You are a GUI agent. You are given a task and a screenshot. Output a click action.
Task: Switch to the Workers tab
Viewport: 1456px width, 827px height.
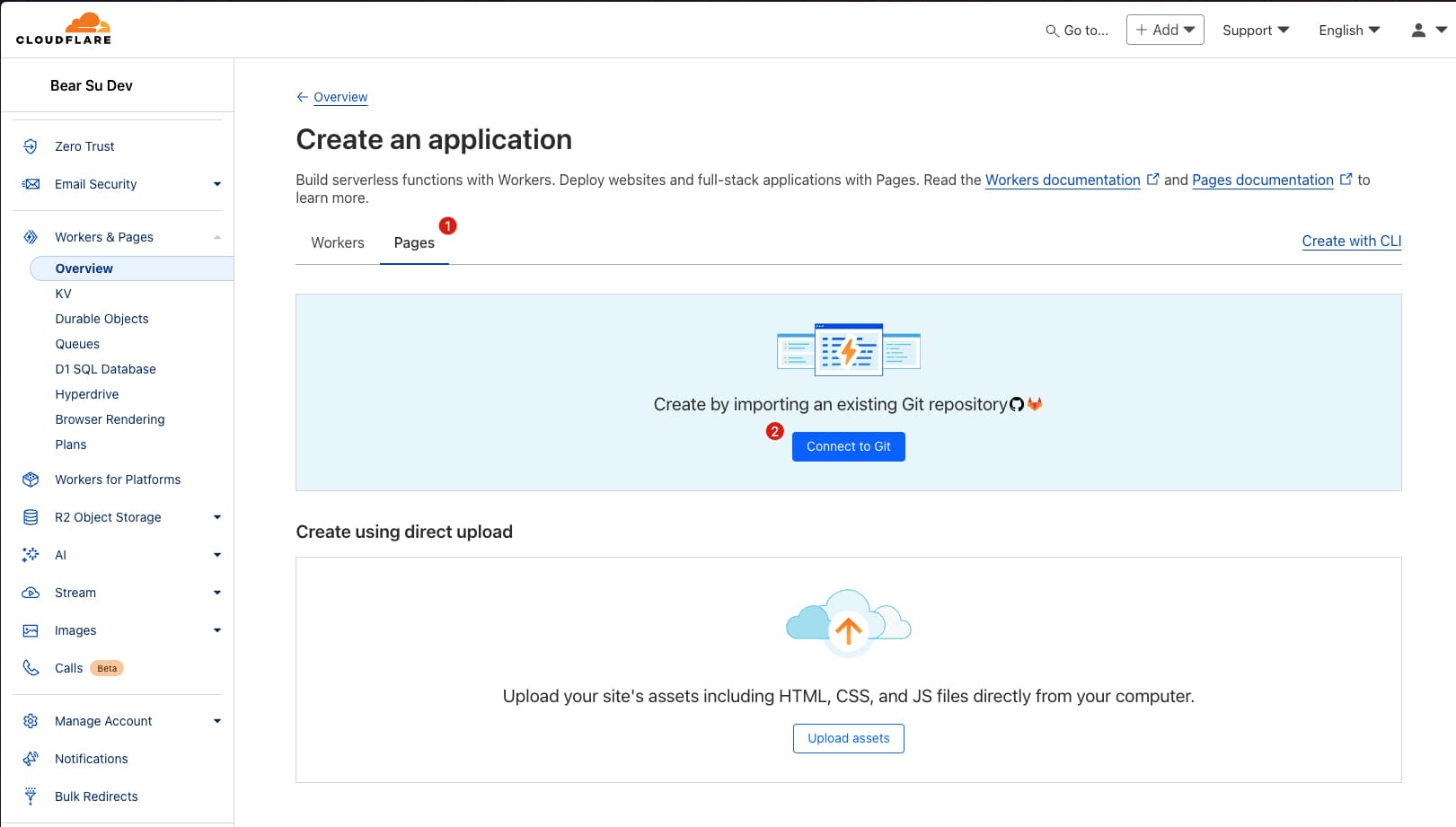point(338,242)
